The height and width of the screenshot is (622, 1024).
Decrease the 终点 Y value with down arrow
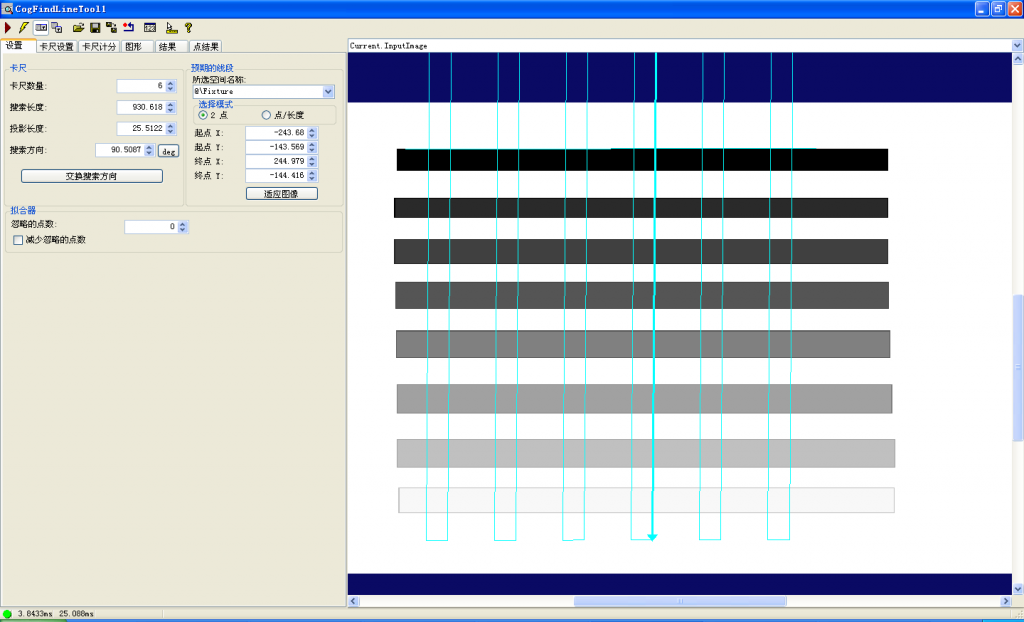pyautogui.click(x=312, y=178)
